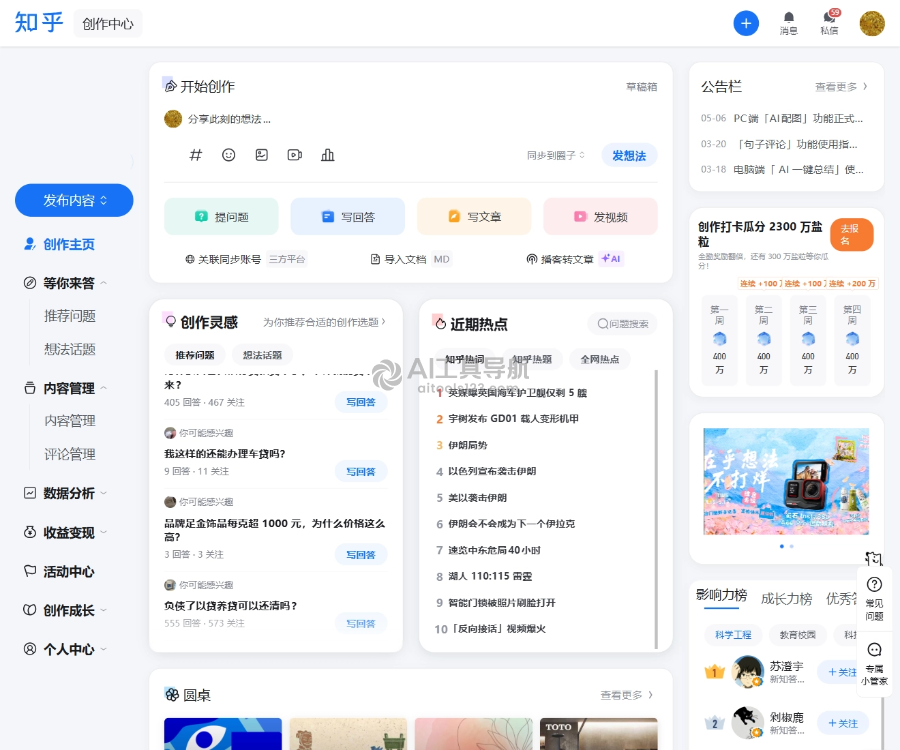Click the 收益变现 money bag icon

tap(30, 532)
